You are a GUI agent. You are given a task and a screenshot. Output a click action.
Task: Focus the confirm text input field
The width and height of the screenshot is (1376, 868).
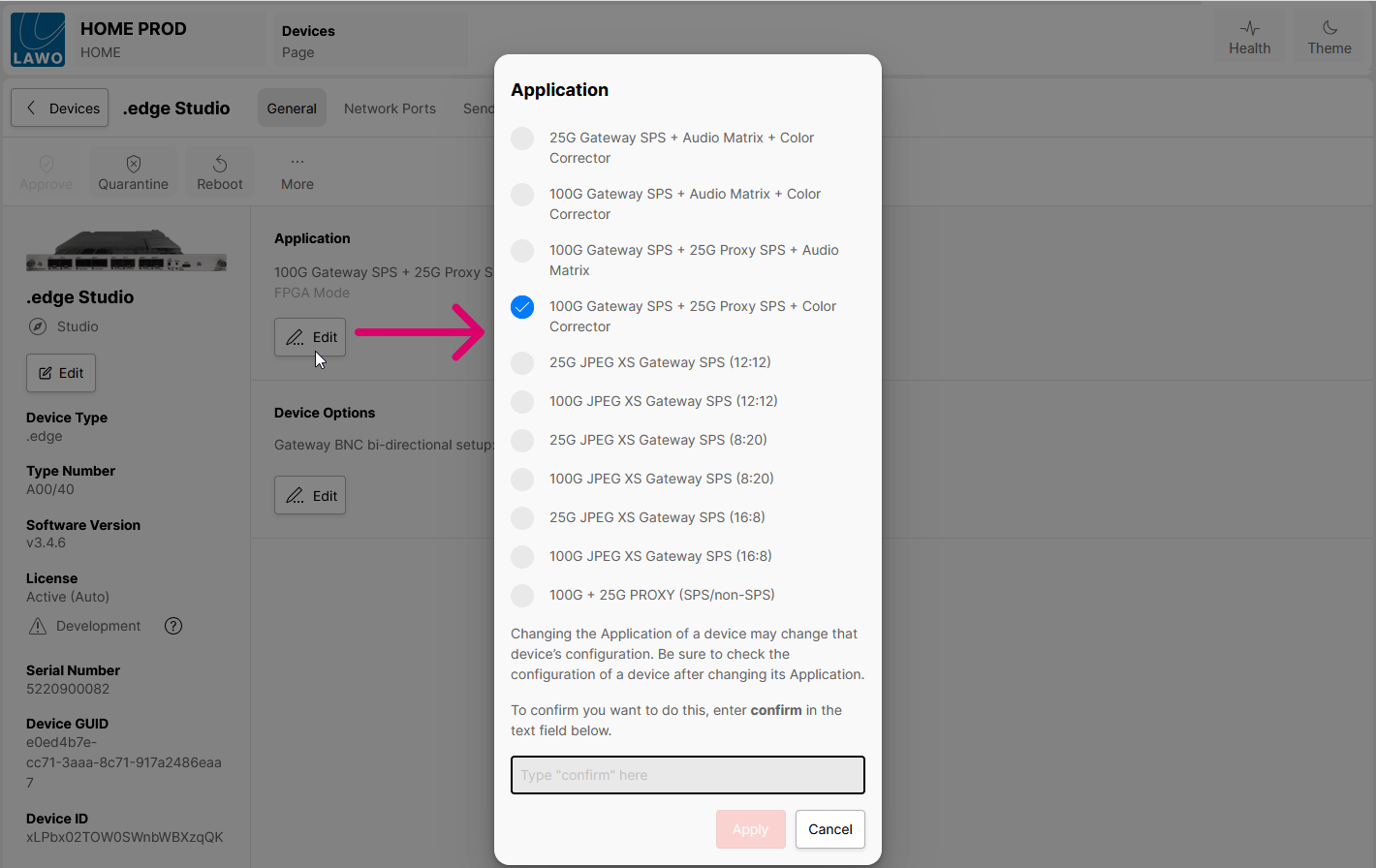pyautogui.click(x=687, y=775)
